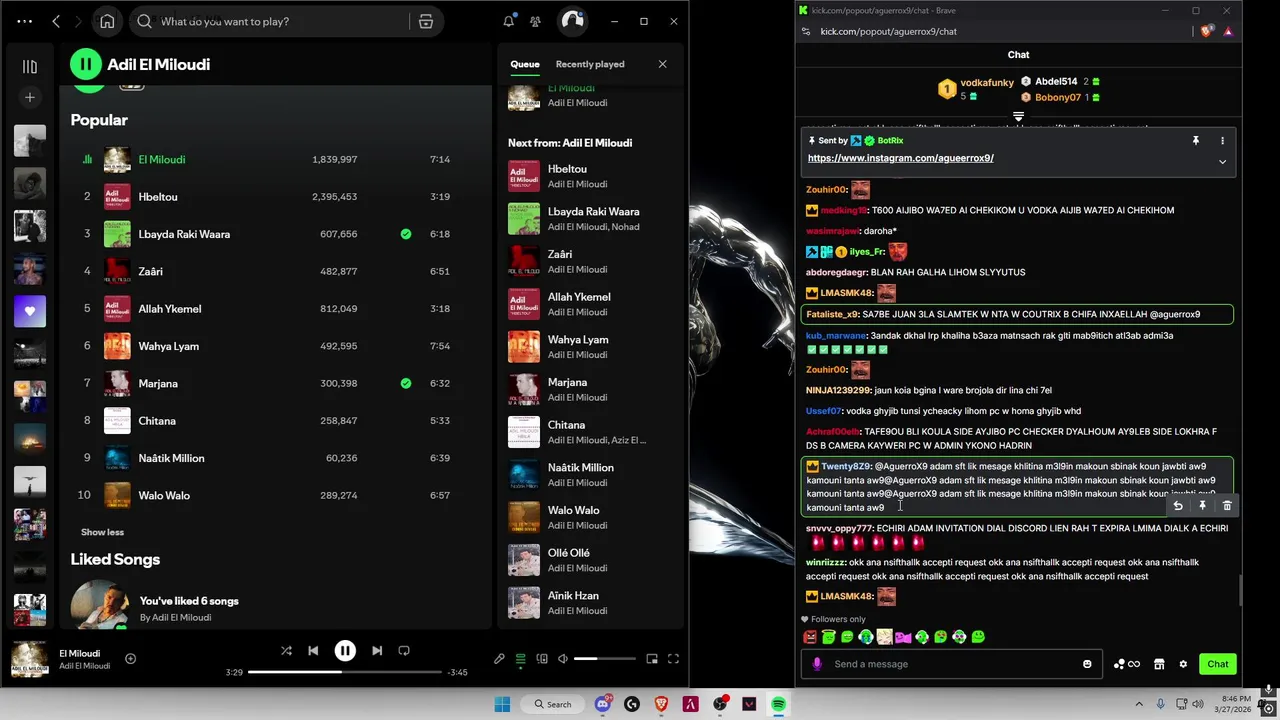The image size is (1280, 720).
Task: Open Spotify's three-dot app menu
Action: coord(25,21)
